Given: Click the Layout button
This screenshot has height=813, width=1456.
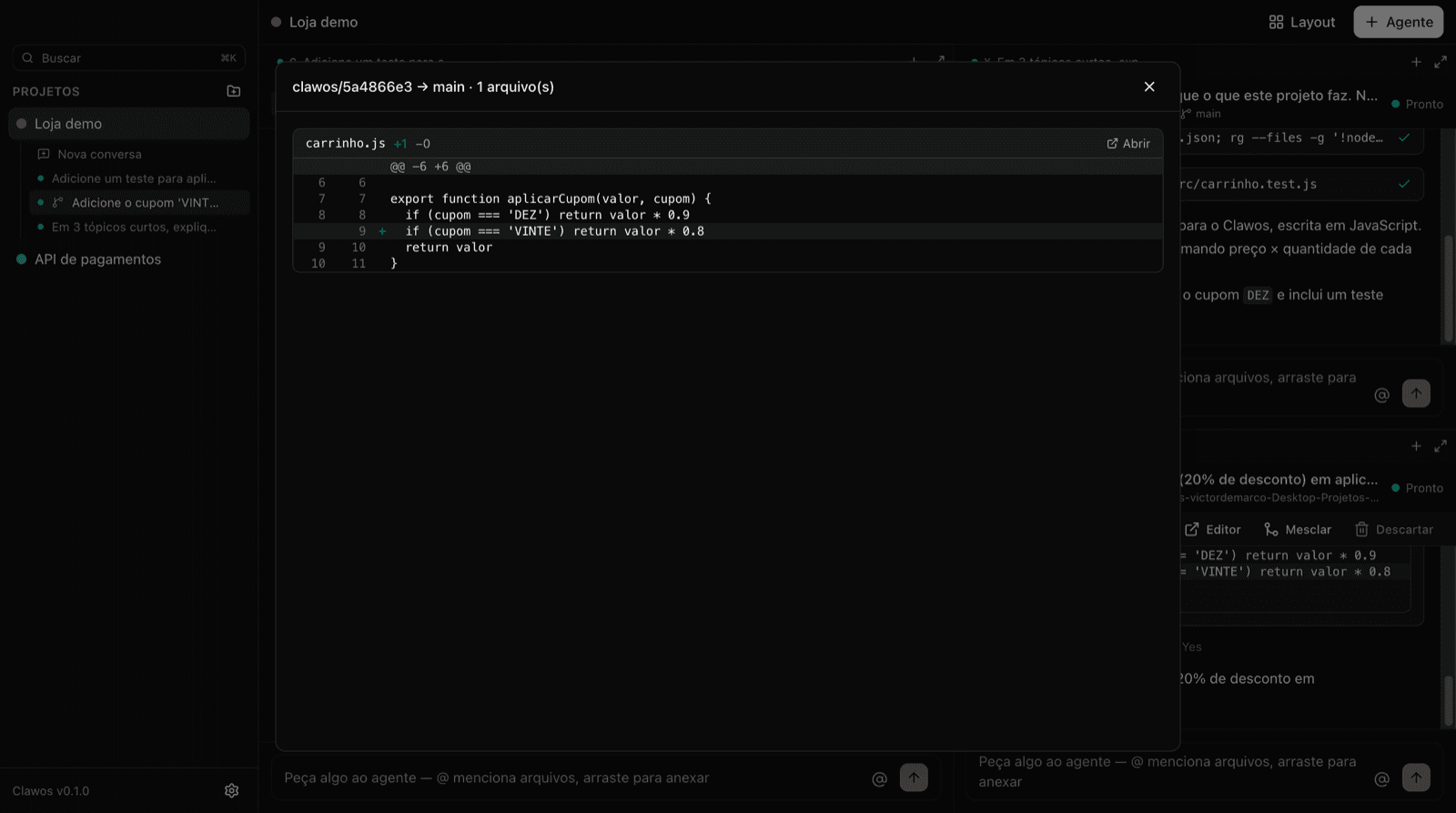Looking at the screenshot, I should [1302, 22].
